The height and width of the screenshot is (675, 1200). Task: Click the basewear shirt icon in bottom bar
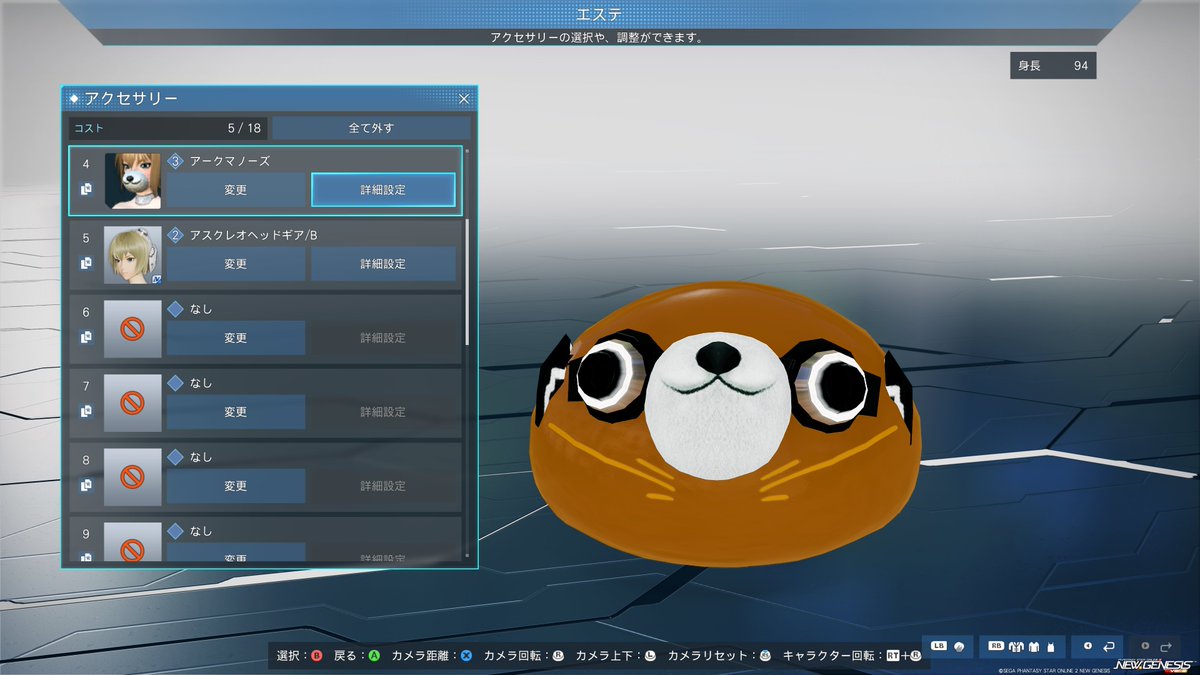pyautogui.click(x=1033, y=646)
